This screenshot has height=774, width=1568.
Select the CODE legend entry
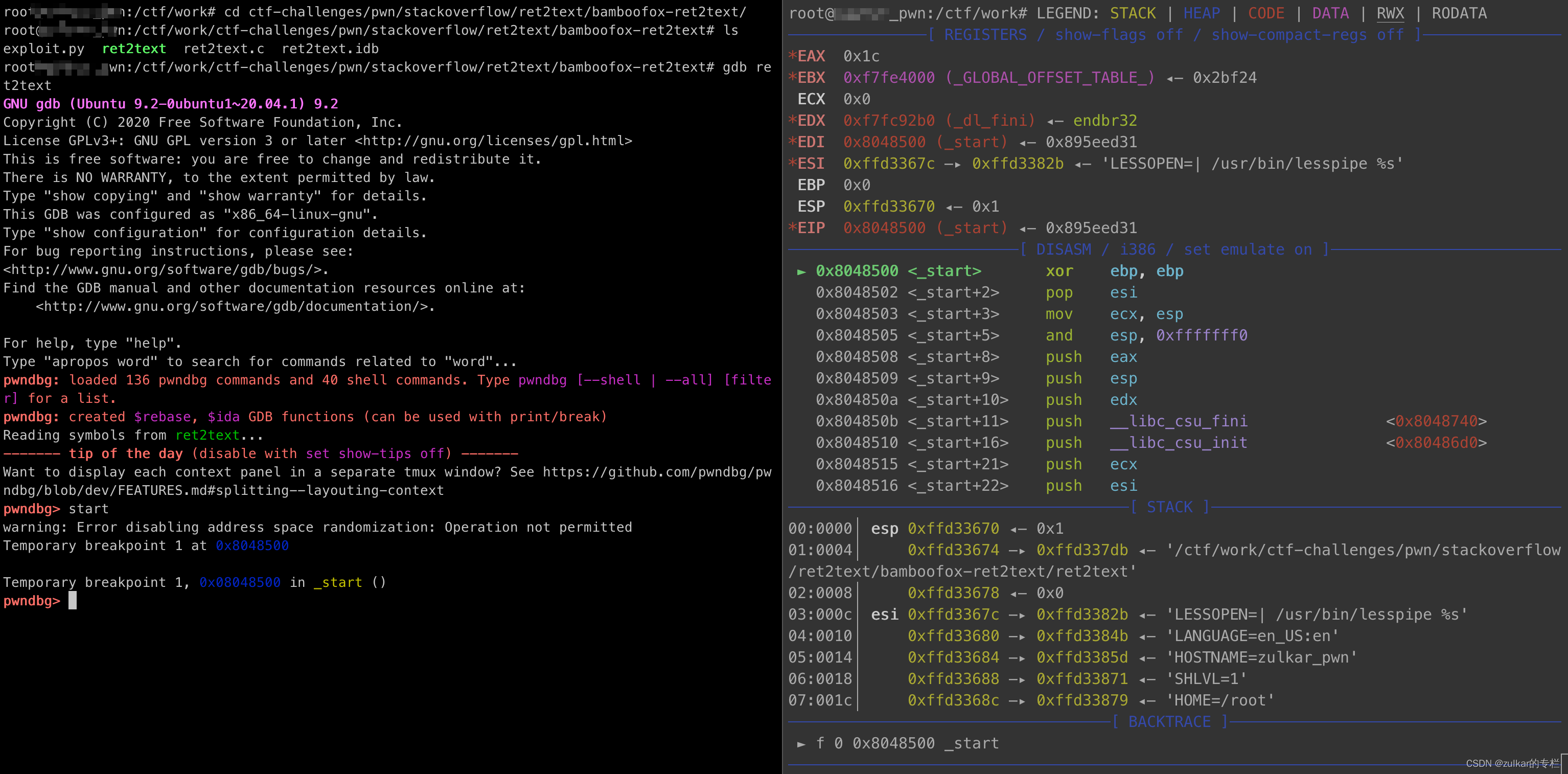click(x=1266, y=13)
